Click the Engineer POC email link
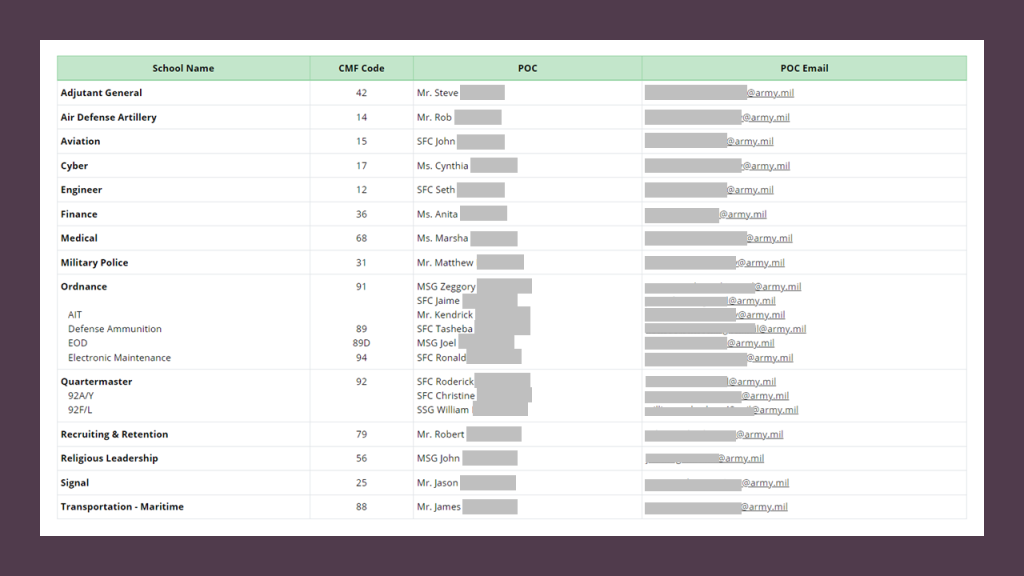 (709, 190)
